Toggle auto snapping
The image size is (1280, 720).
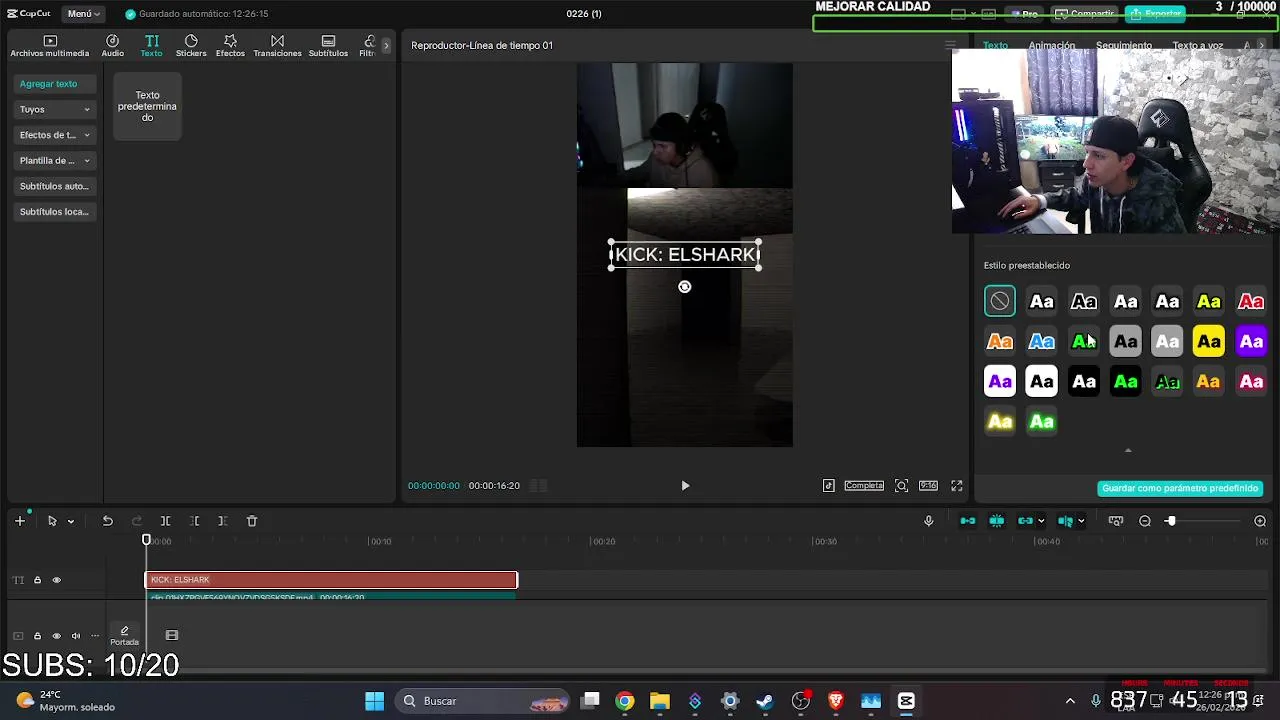point(997,521)
